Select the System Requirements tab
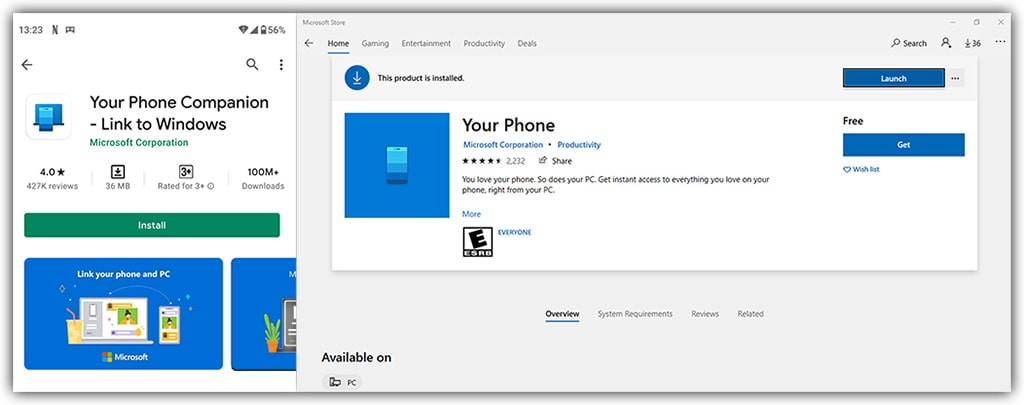The height and width of the screenshot is (405, 1024). coord(635,314)
